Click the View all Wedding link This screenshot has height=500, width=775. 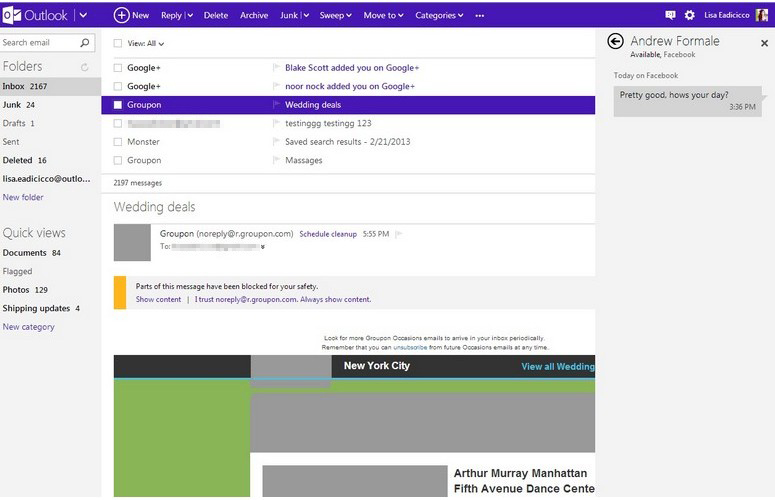[558, 366]
